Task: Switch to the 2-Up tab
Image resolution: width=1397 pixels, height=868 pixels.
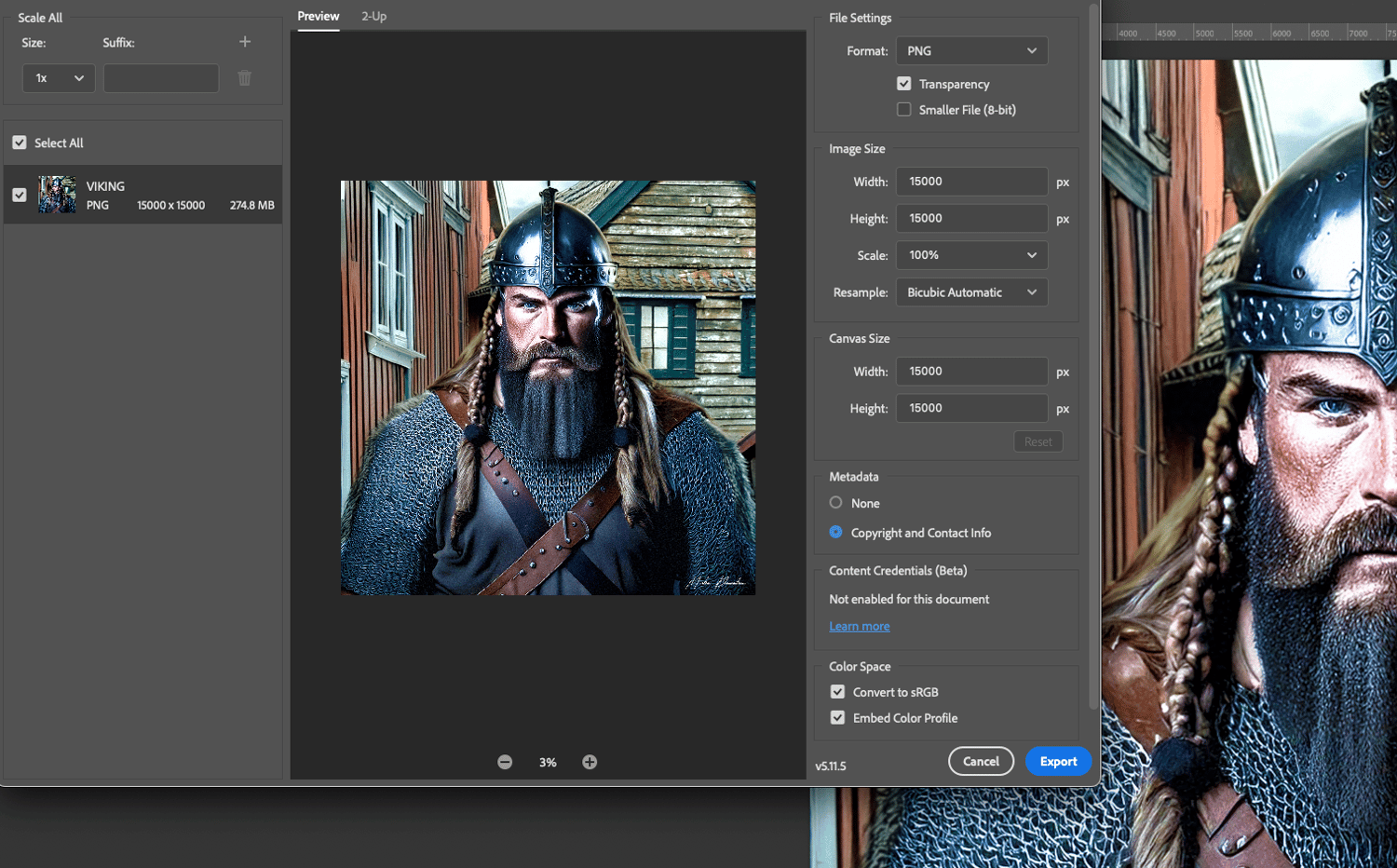Action: 373,17
